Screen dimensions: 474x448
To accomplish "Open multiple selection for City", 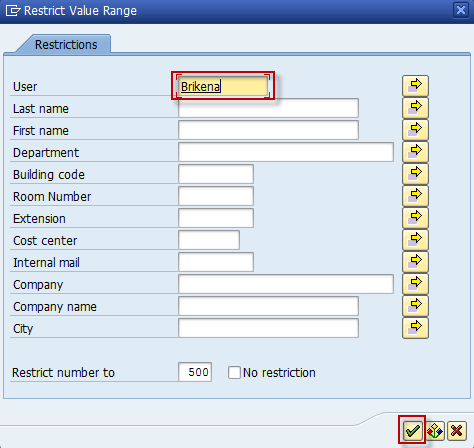I will tap(415, 328).
